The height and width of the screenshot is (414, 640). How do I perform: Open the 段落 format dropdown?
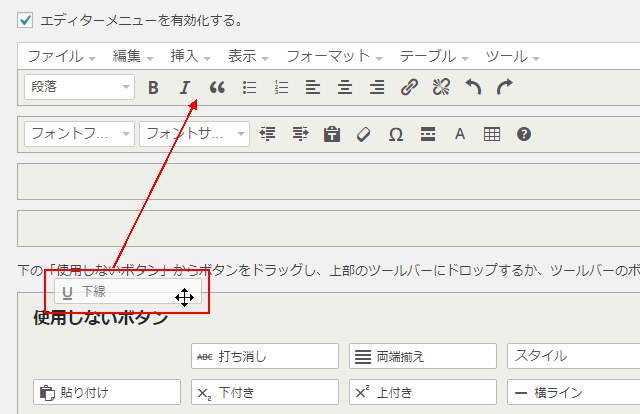pos(79,87)
